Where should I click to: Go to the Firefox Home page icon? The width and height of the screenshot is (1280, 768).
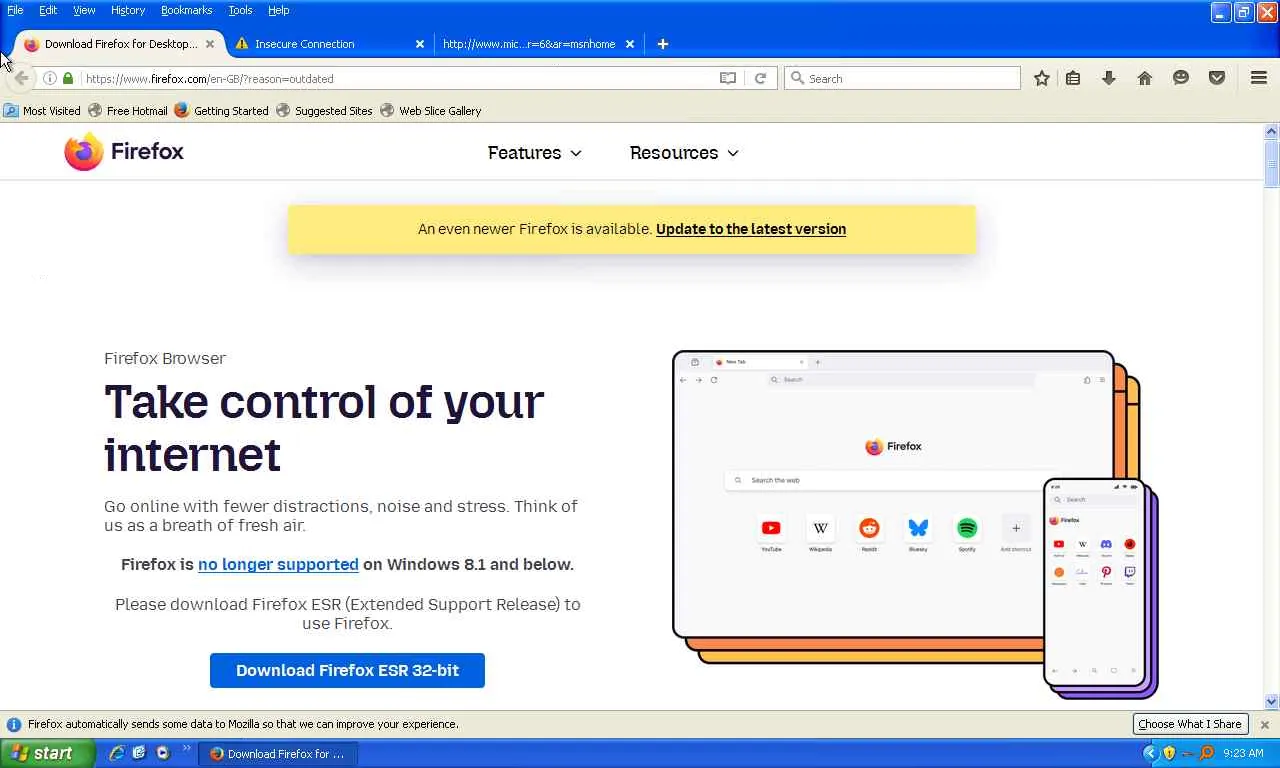click(x=1145, y=78)
